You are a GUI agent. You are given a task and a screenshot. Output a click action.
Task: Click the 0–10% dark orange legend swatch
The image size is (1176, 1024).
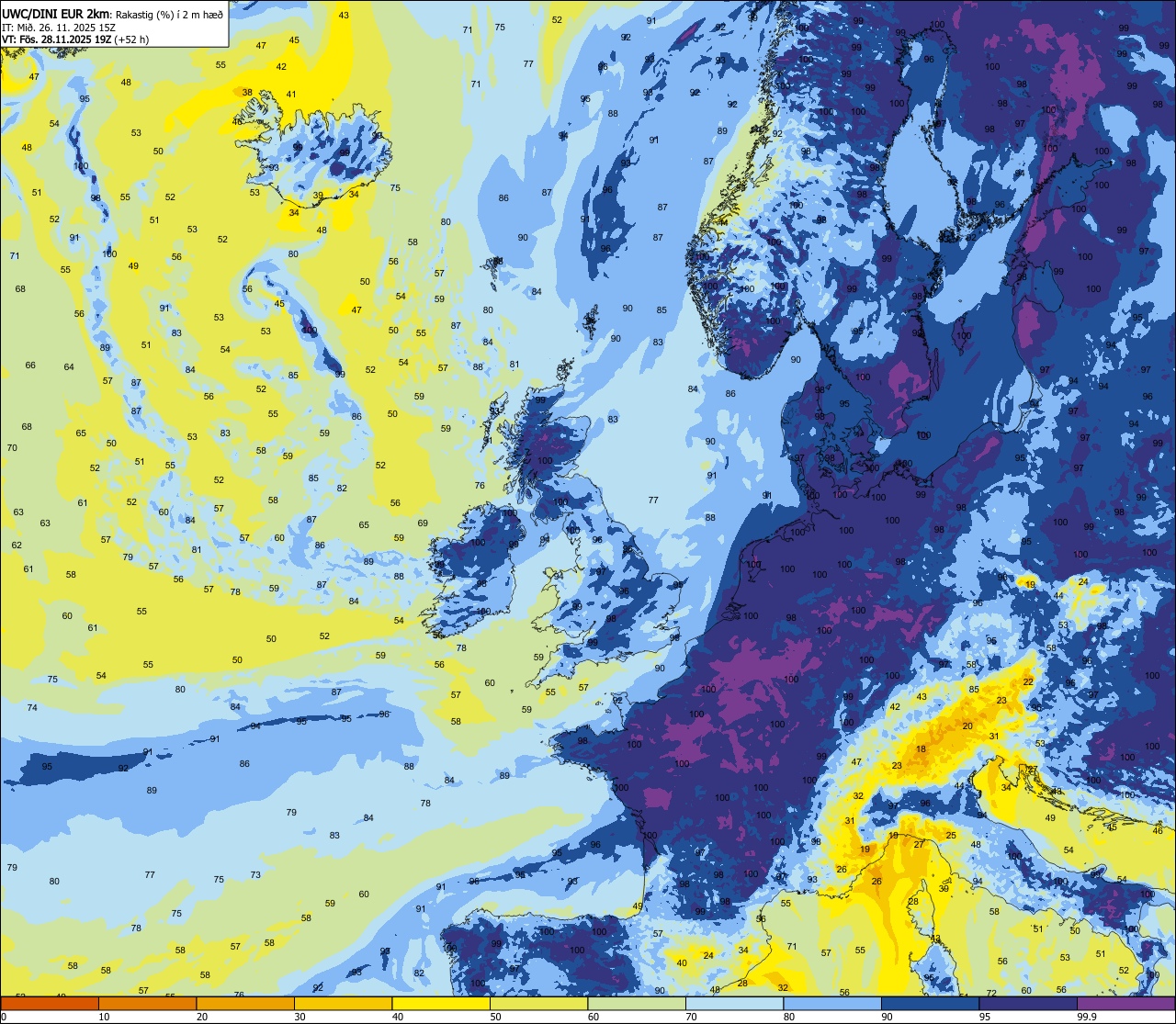point(50,1003)
